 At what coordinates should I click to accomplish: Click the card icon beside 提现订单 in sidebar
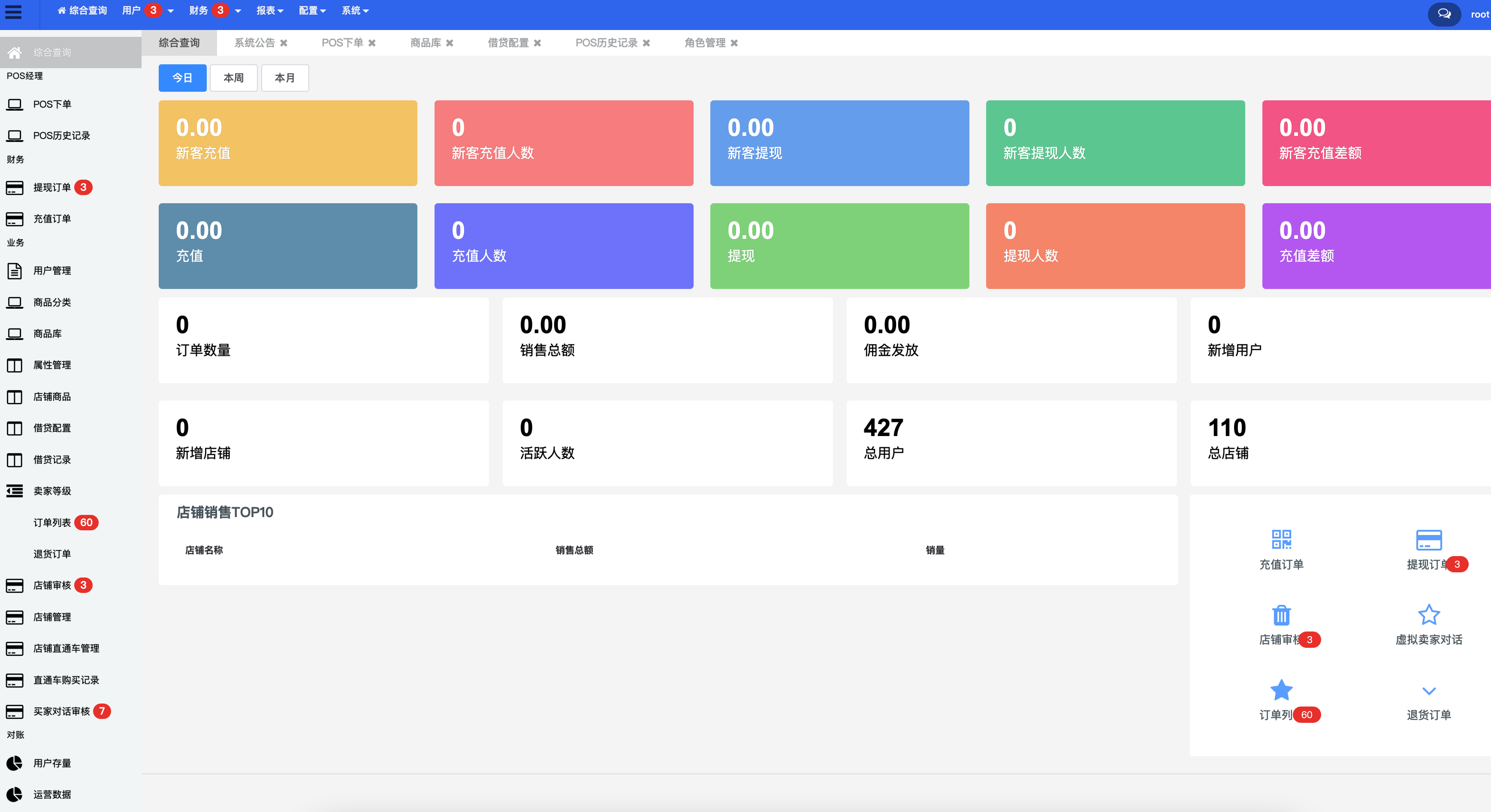[x=15, y=187]
